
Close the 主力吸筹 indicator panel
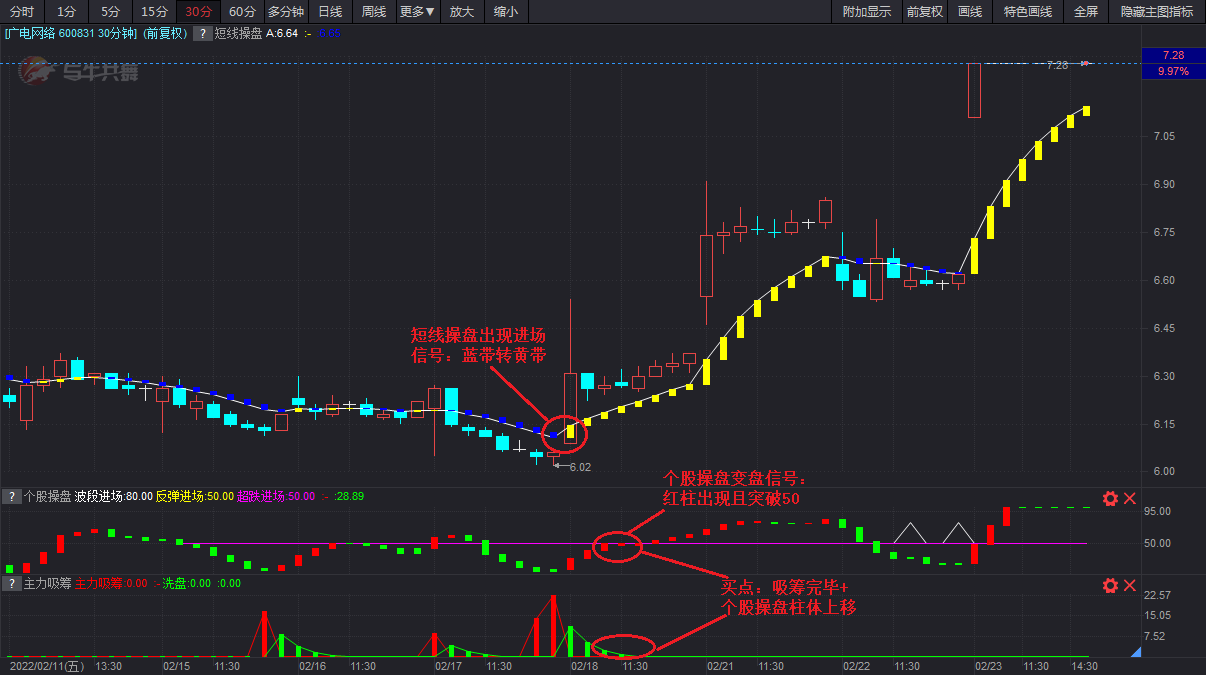click(x=1130, y=585)
